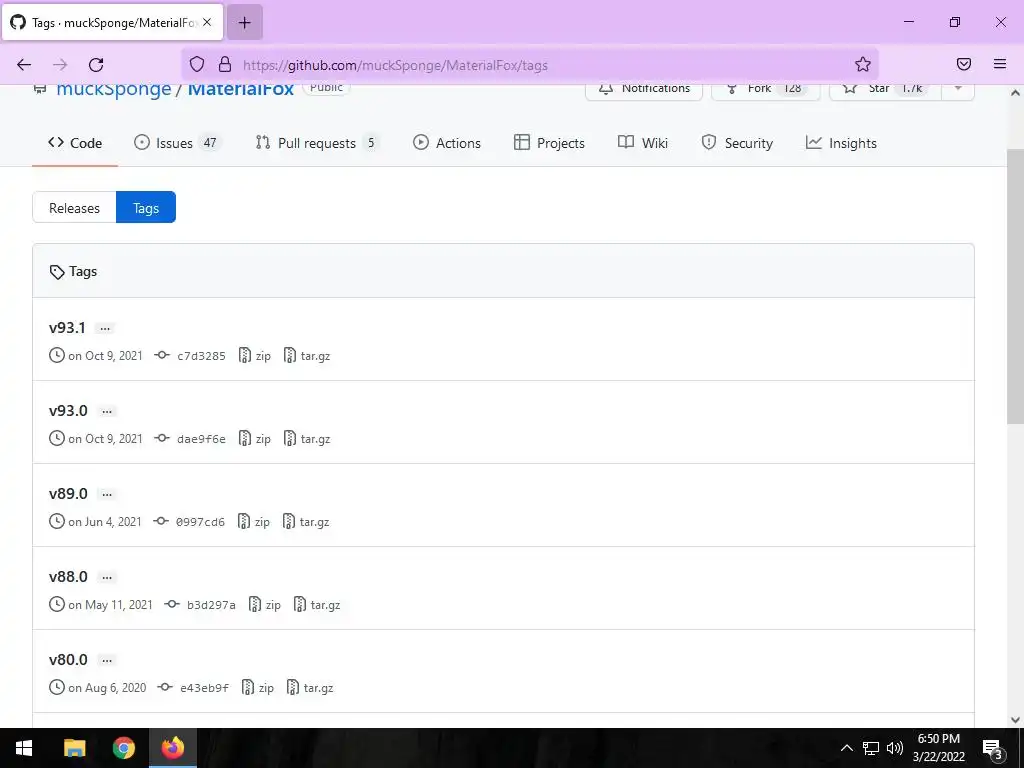
Task: Open the muckSponge owner link
Action: tap(114, 90)
